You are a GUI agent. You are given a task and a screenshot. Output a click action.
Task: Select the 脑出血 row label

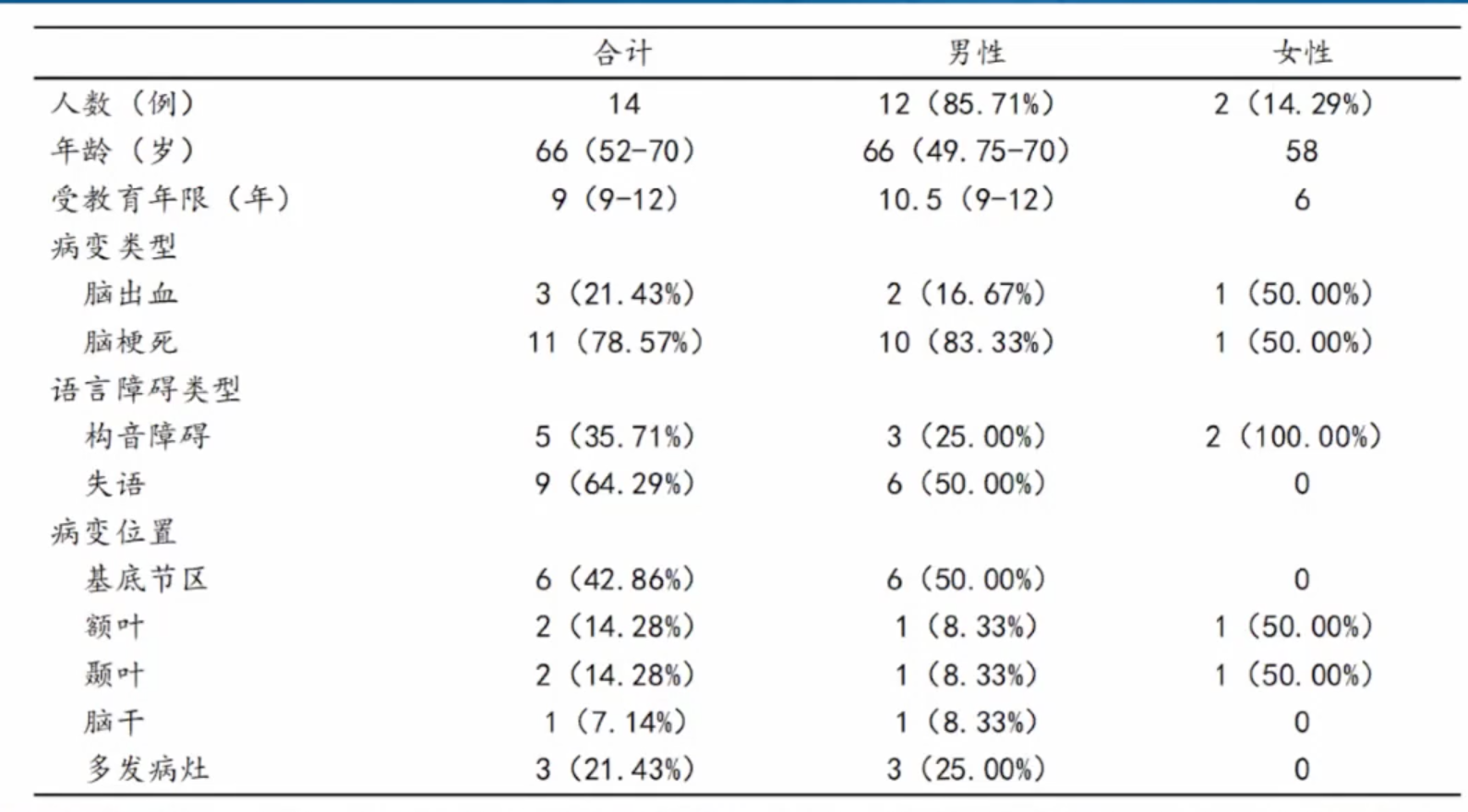coord(130,294)
